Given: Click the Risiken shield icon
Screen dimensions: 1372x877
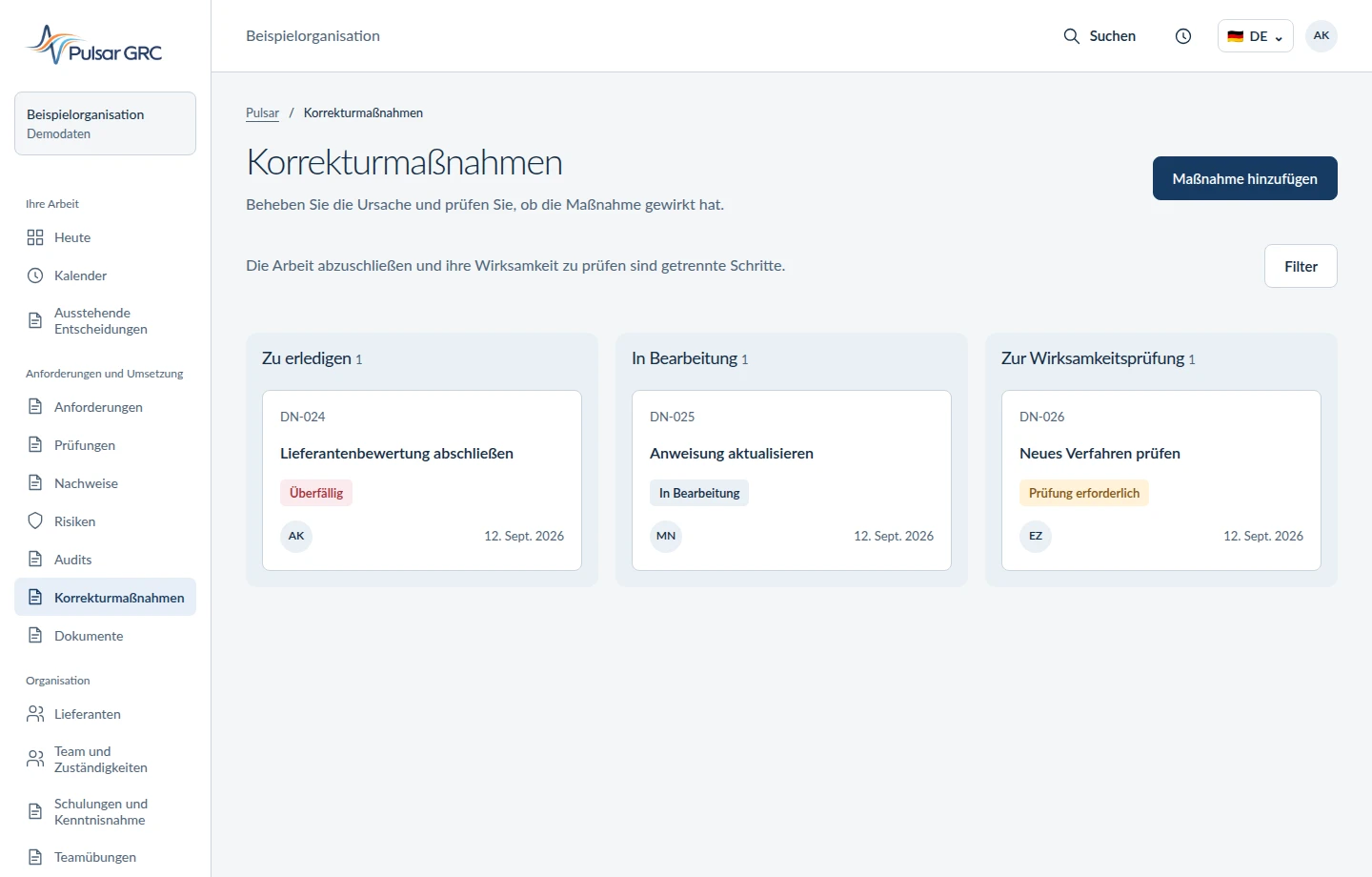Looking at the screenshot, I should click(35, 521).
